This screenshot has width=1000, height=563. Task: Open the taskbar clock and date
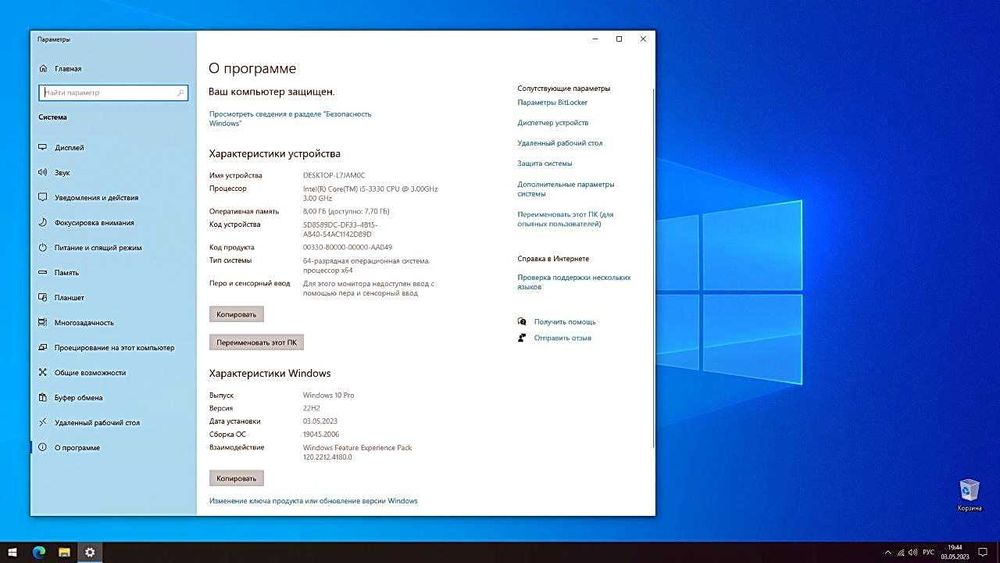955,552
